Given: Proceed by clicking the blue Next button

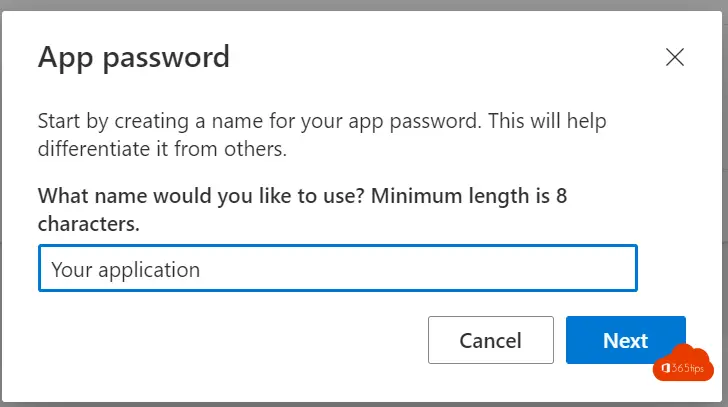Looking at the screenshot, I should [625, 340].
